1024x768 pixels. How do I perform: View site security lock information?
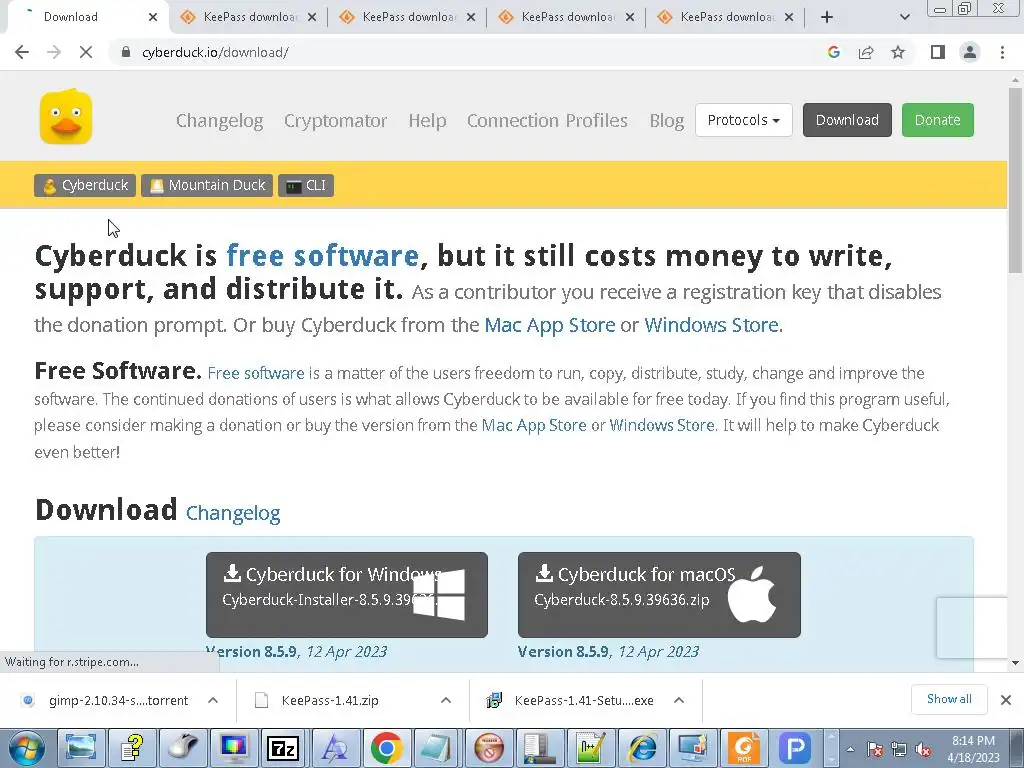[126, 52]
